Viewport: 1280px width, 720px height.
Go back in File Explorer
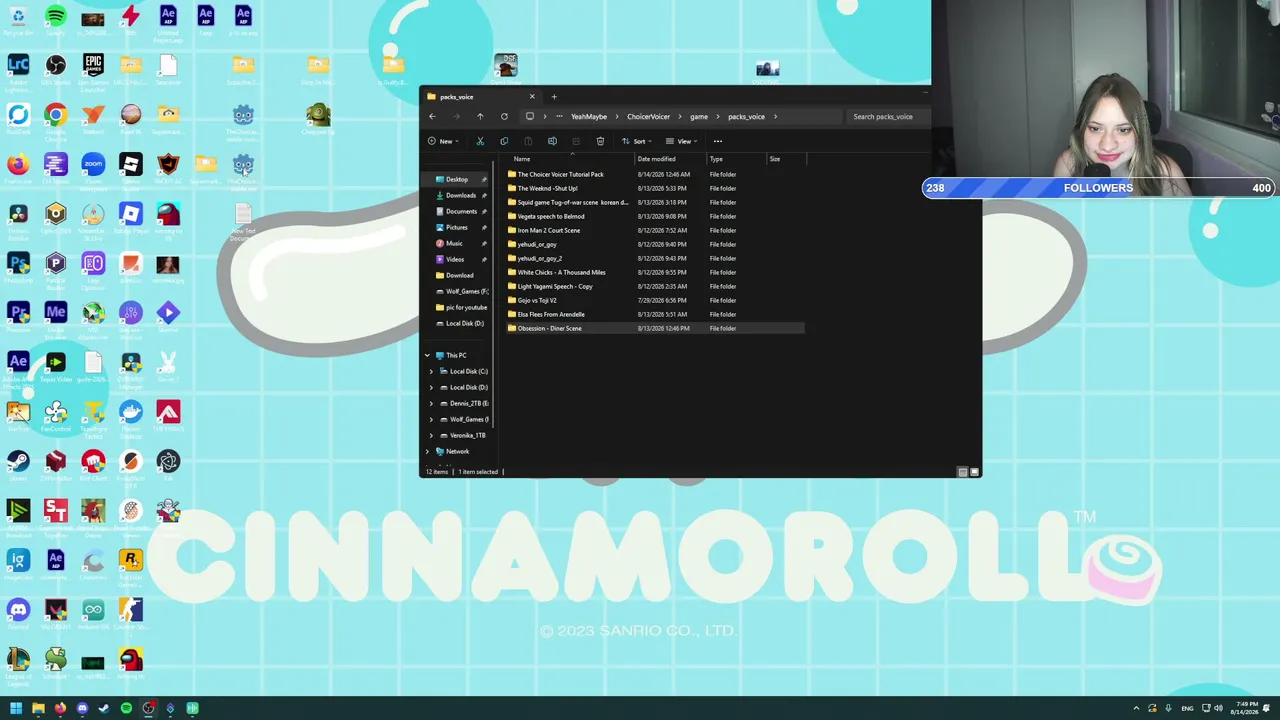tap(432, 117)
